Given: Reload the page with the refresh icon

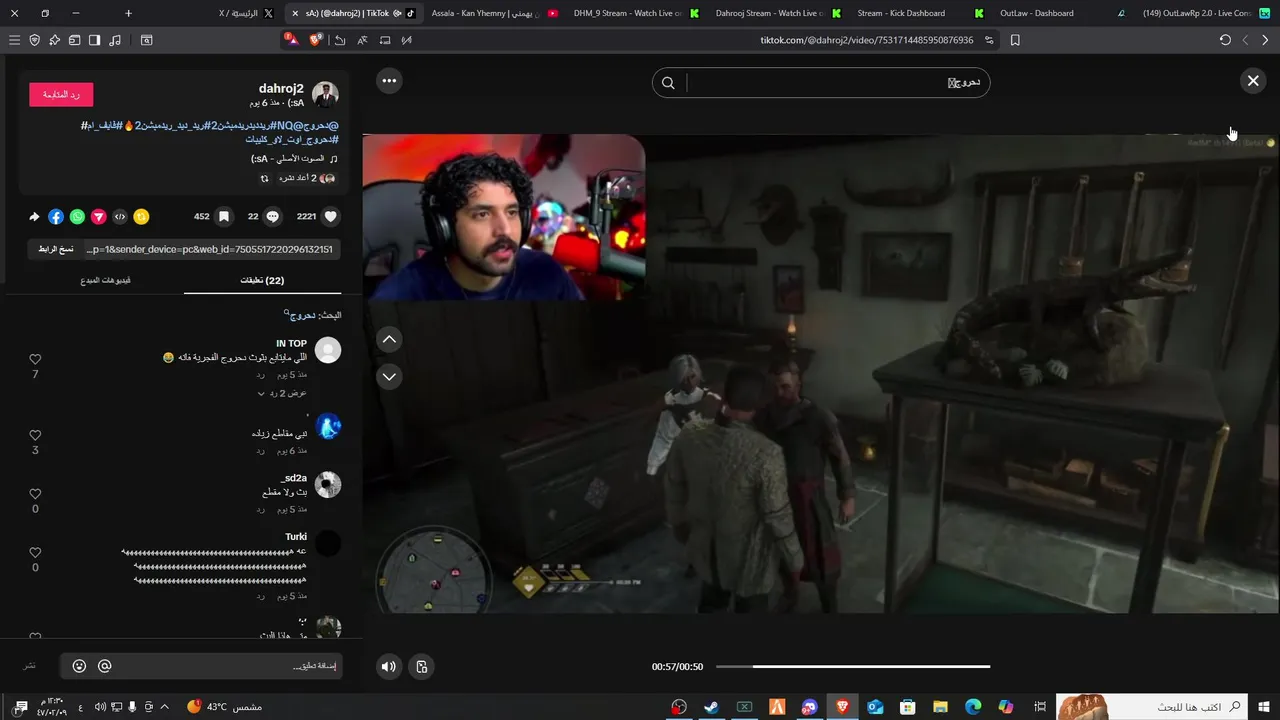Looking at the screenshot, I should click(1225, 40).
